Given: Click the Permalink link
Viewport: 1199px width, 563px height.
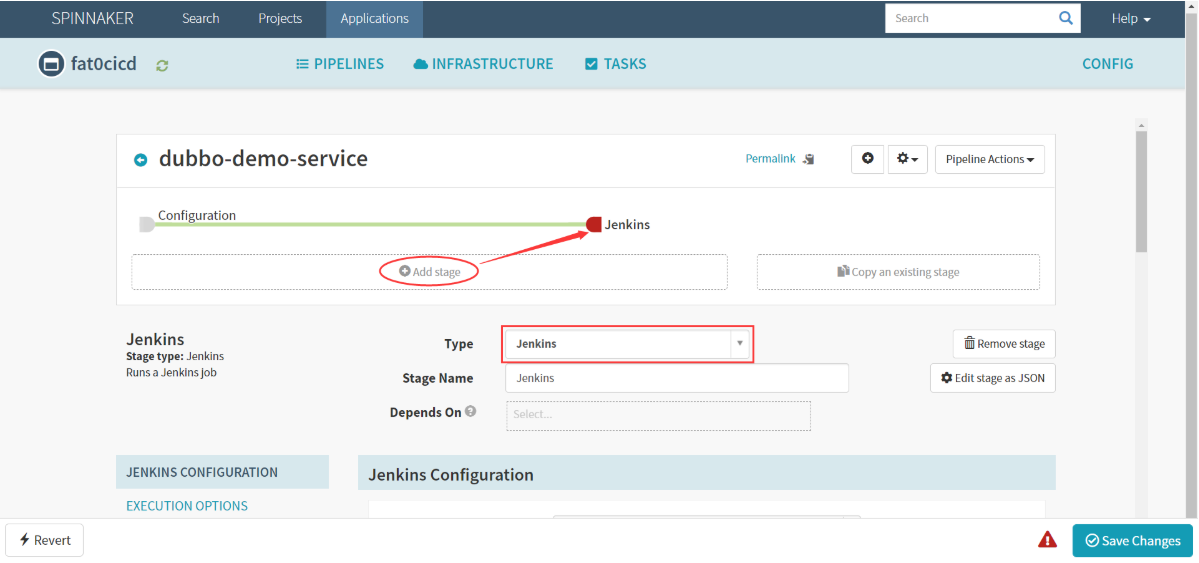Looking at the screenshot, I should click(x=770, y=159).
